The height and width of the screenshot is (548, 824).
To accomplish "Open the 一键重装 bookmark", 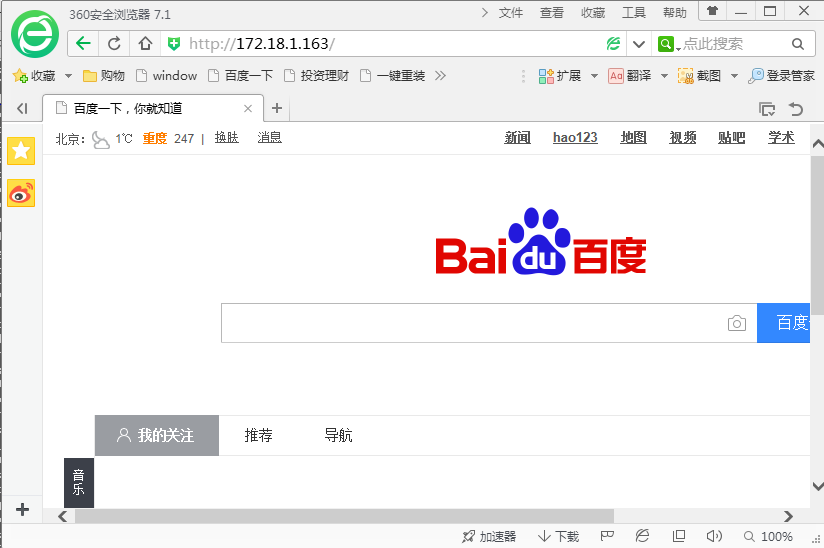I will click(393, 76).
